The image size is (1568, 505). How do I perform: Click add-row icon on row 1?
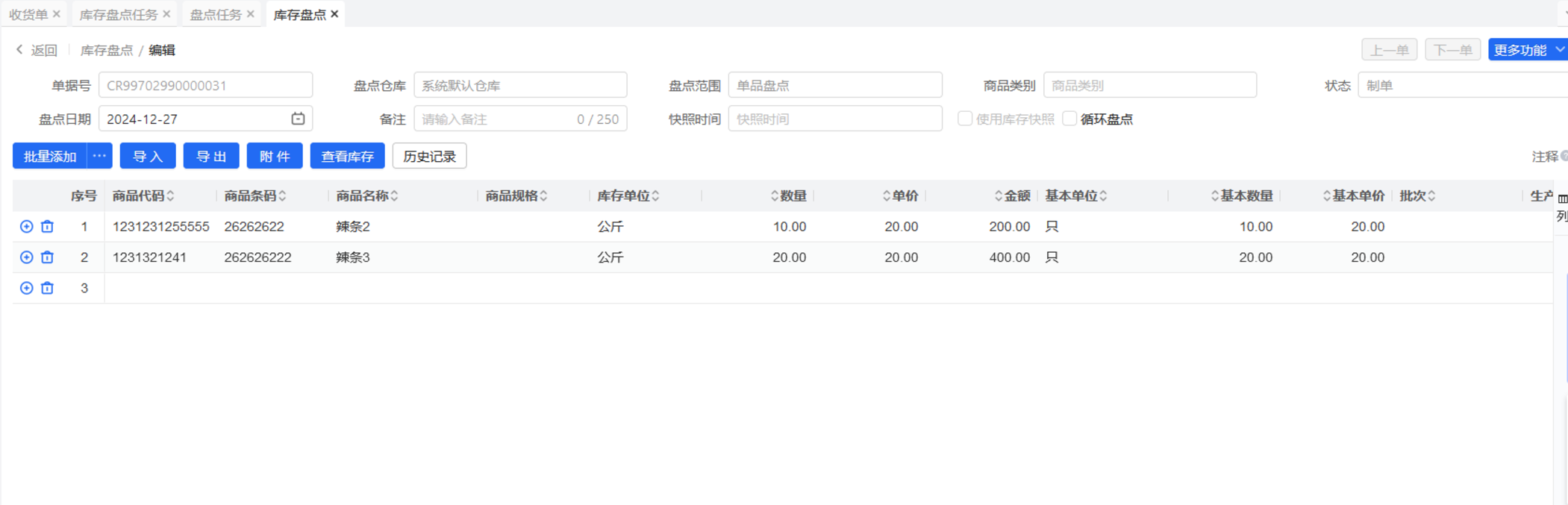26,227
